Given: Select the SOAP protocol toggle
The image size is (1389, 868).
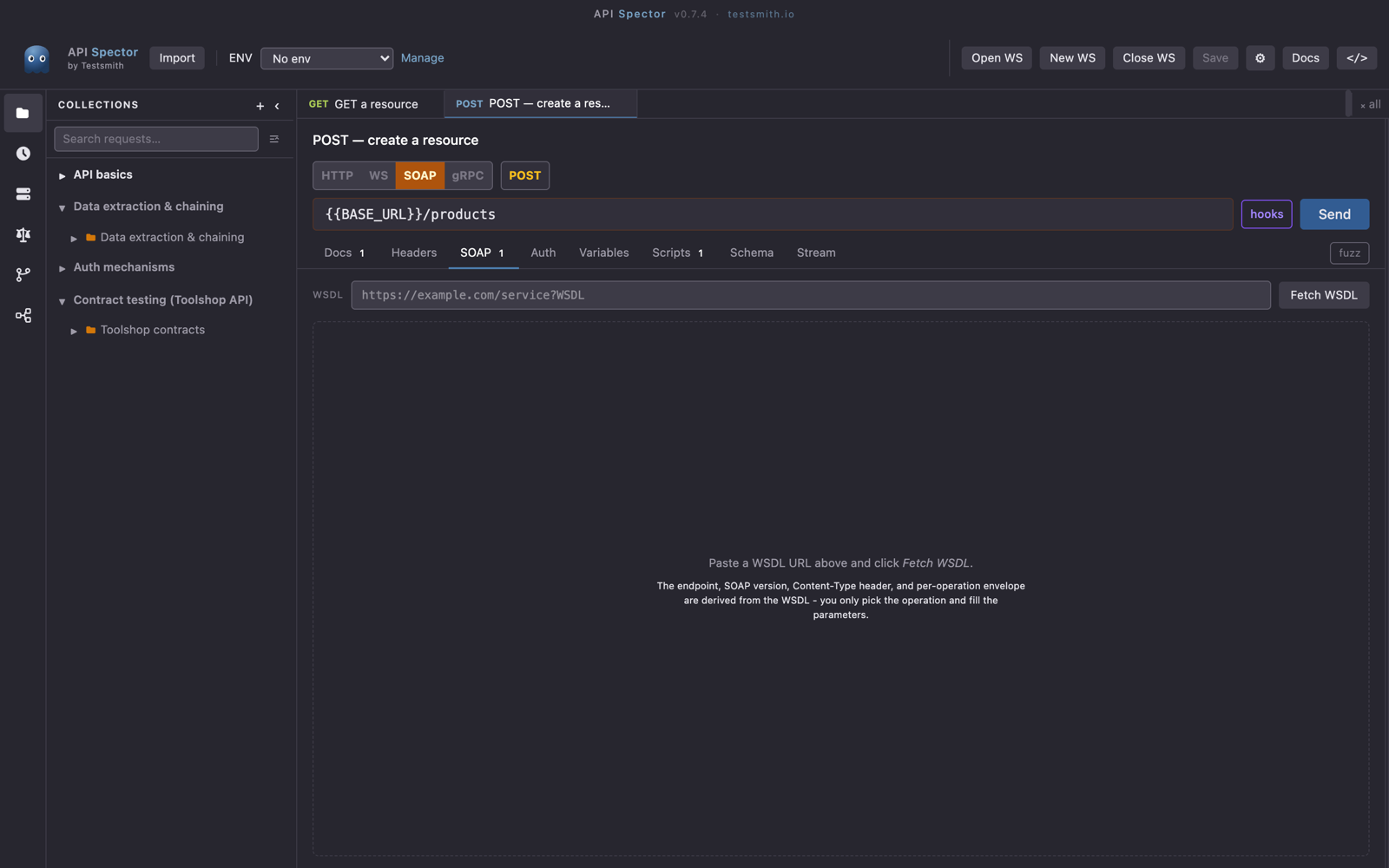Looking at the screenshot, I should (x=420, y=175).
